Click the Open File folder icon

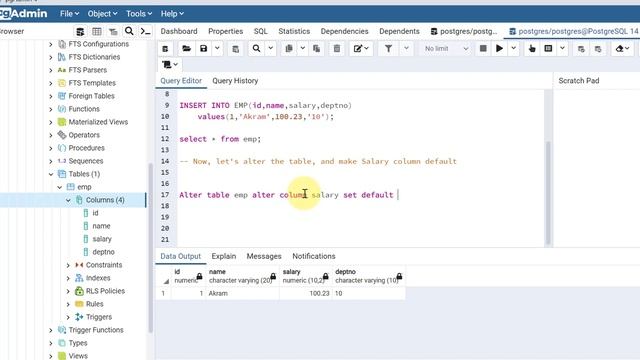(x=187, y=49)
